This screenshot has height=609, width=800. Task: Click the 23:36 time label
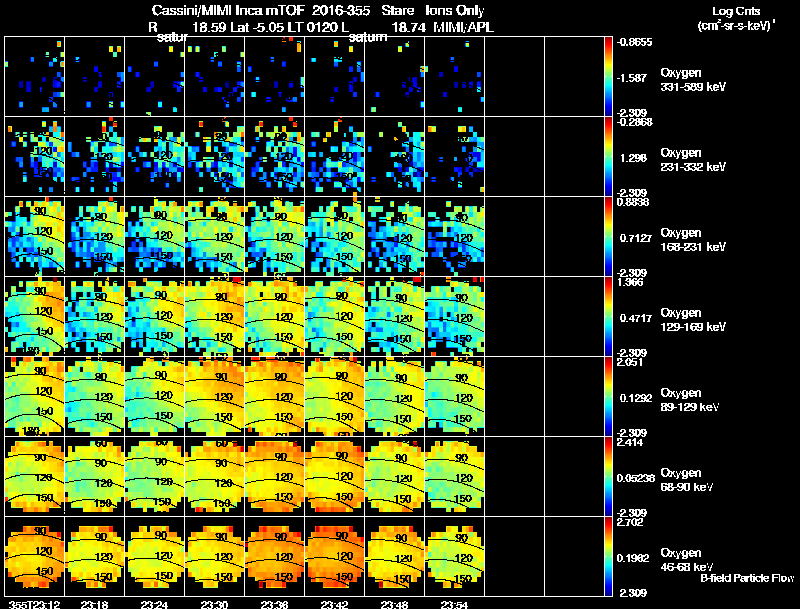click(274, 605)
